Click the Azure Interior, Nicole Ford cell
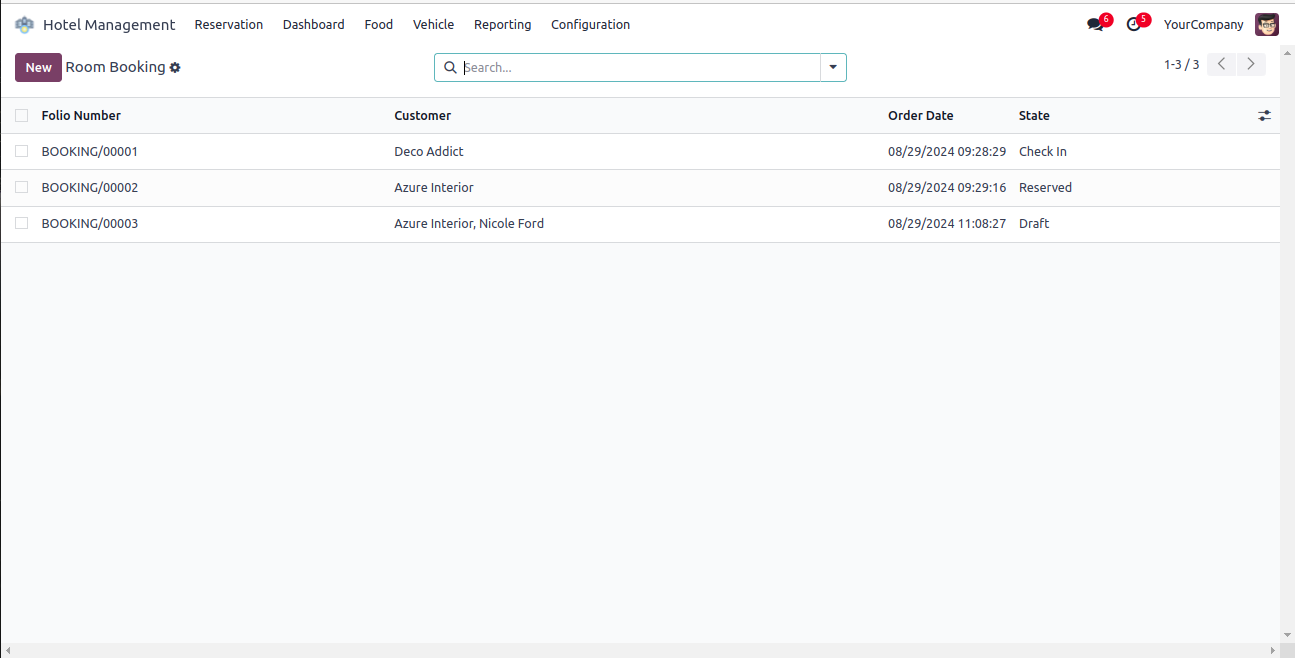Screen dimensions: 1295x658 (x=469, y=224)
